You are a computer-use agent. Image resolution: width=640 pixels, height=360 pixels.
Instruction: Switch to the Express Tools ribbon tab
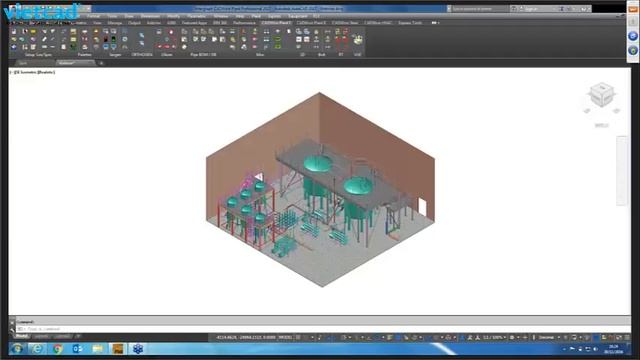(410, 22)
